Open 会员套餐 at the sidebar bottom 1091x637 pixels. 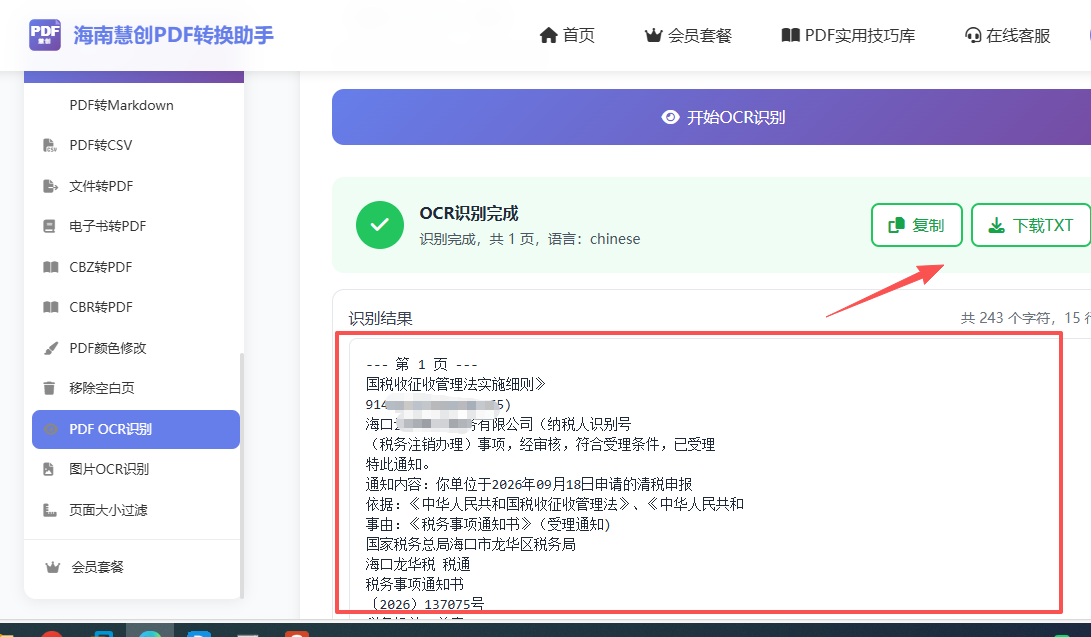97,567
